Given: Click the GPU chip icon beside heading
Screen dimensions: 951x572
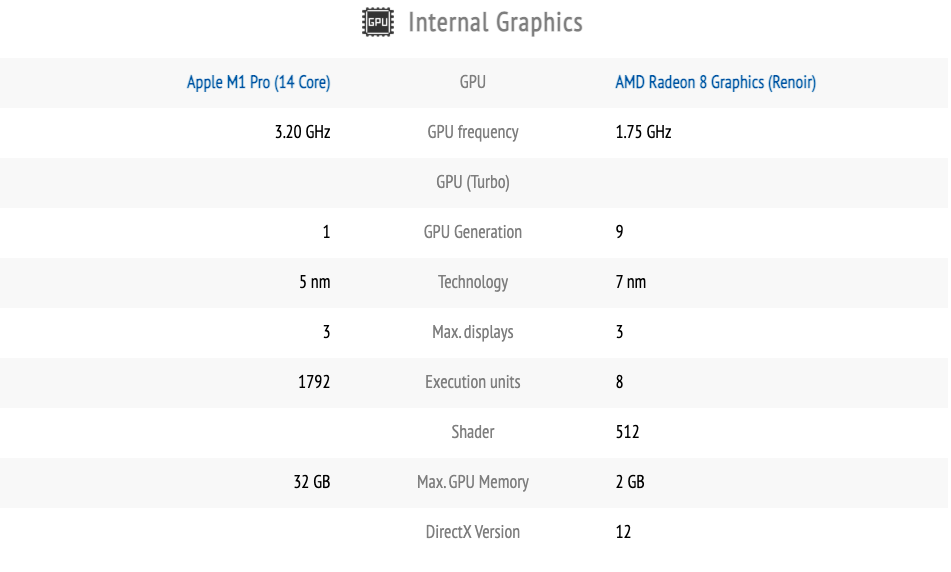Looking at the screenshot, I should click(x=378, y=23).
